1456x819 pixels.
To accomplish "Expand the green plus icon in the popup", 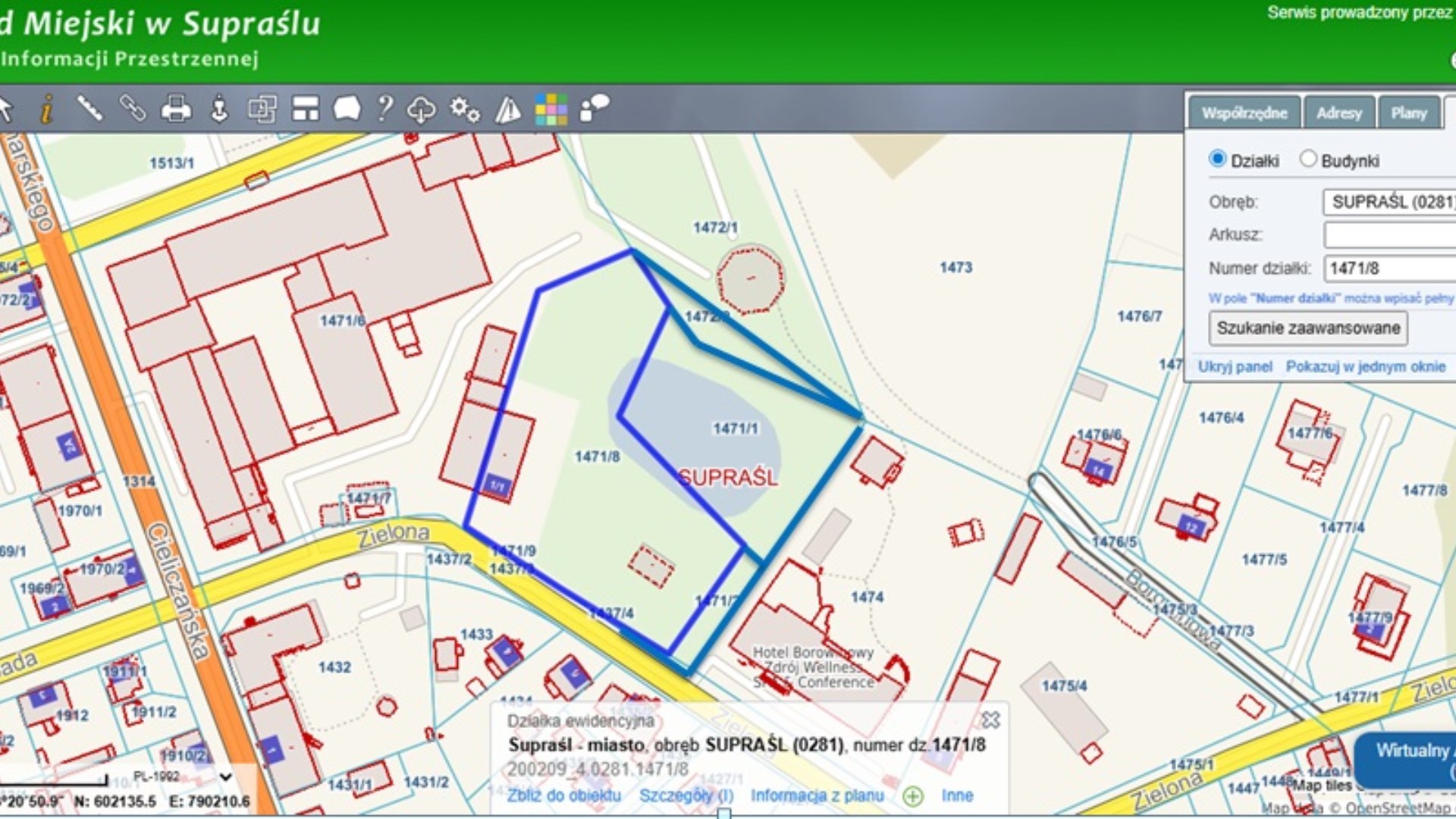I will (913, 796).
